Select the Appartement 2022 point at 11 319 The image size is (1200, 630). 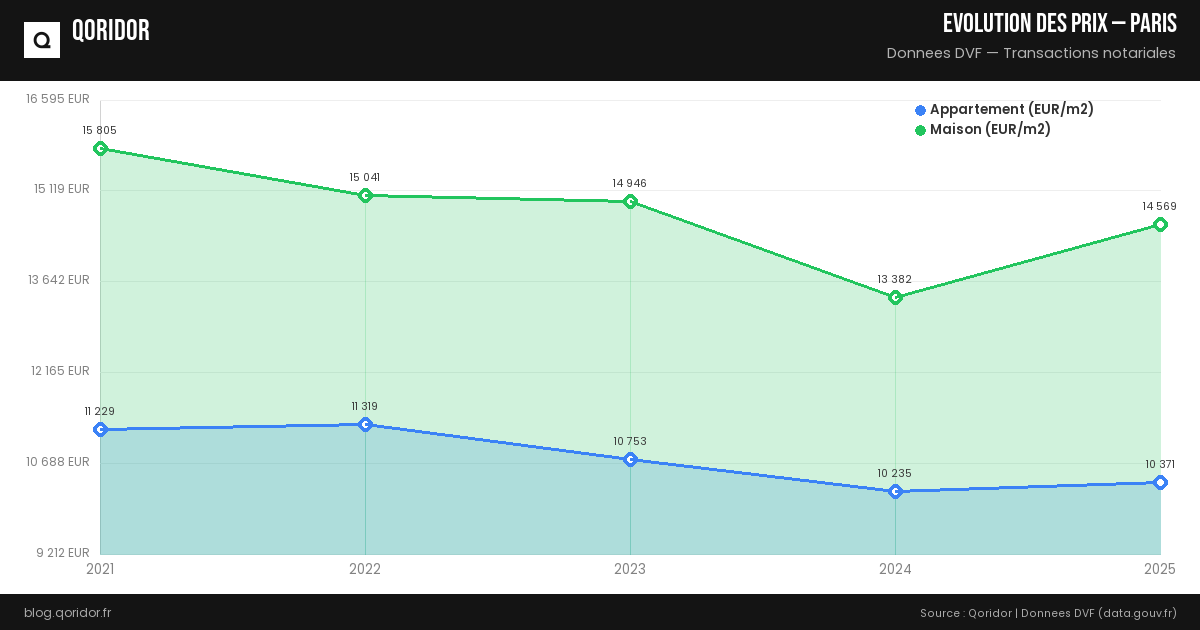click(365, 424)
